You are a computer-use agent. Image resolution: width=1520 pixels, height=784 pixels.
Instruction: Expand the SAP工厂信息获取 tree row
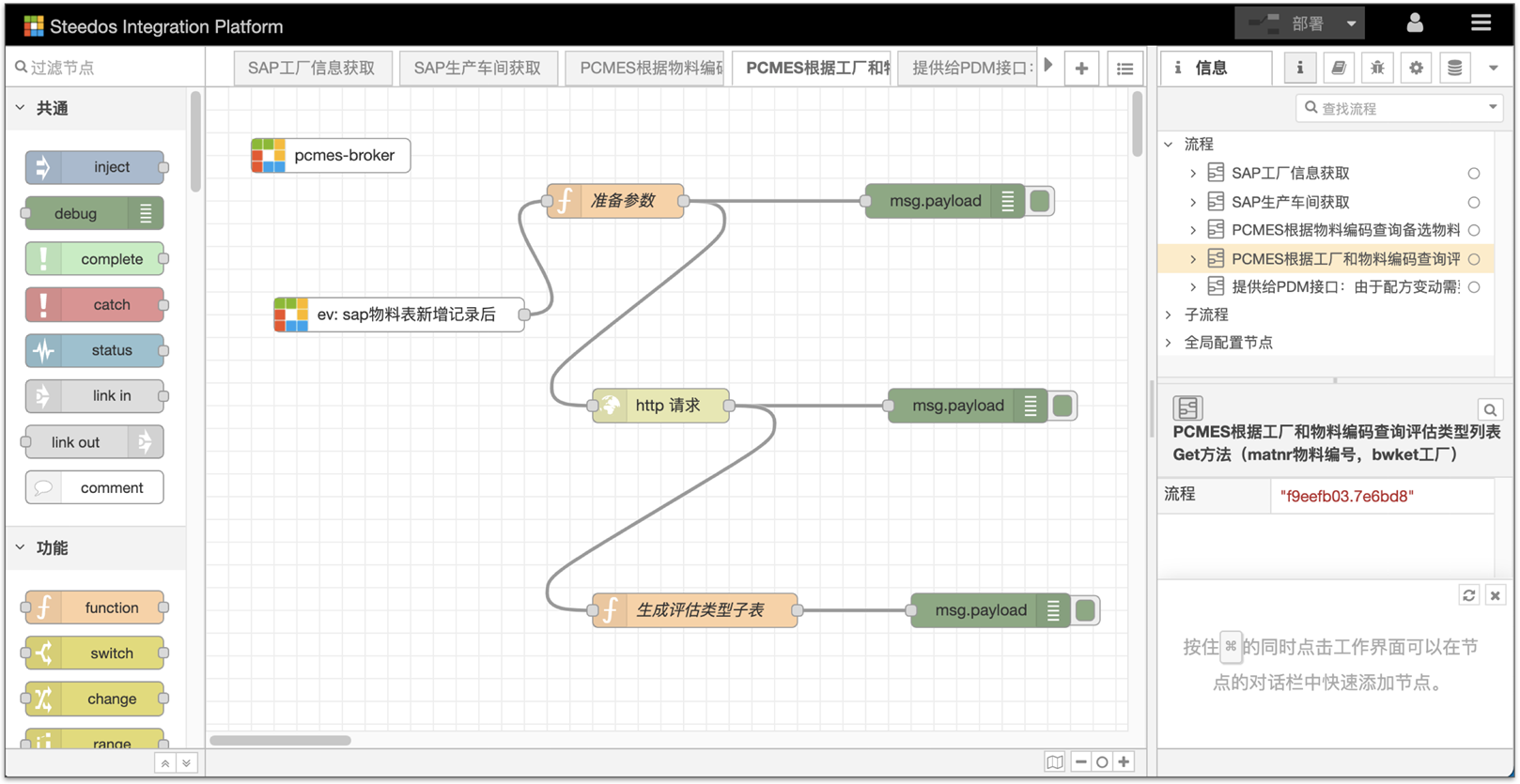1193,174
